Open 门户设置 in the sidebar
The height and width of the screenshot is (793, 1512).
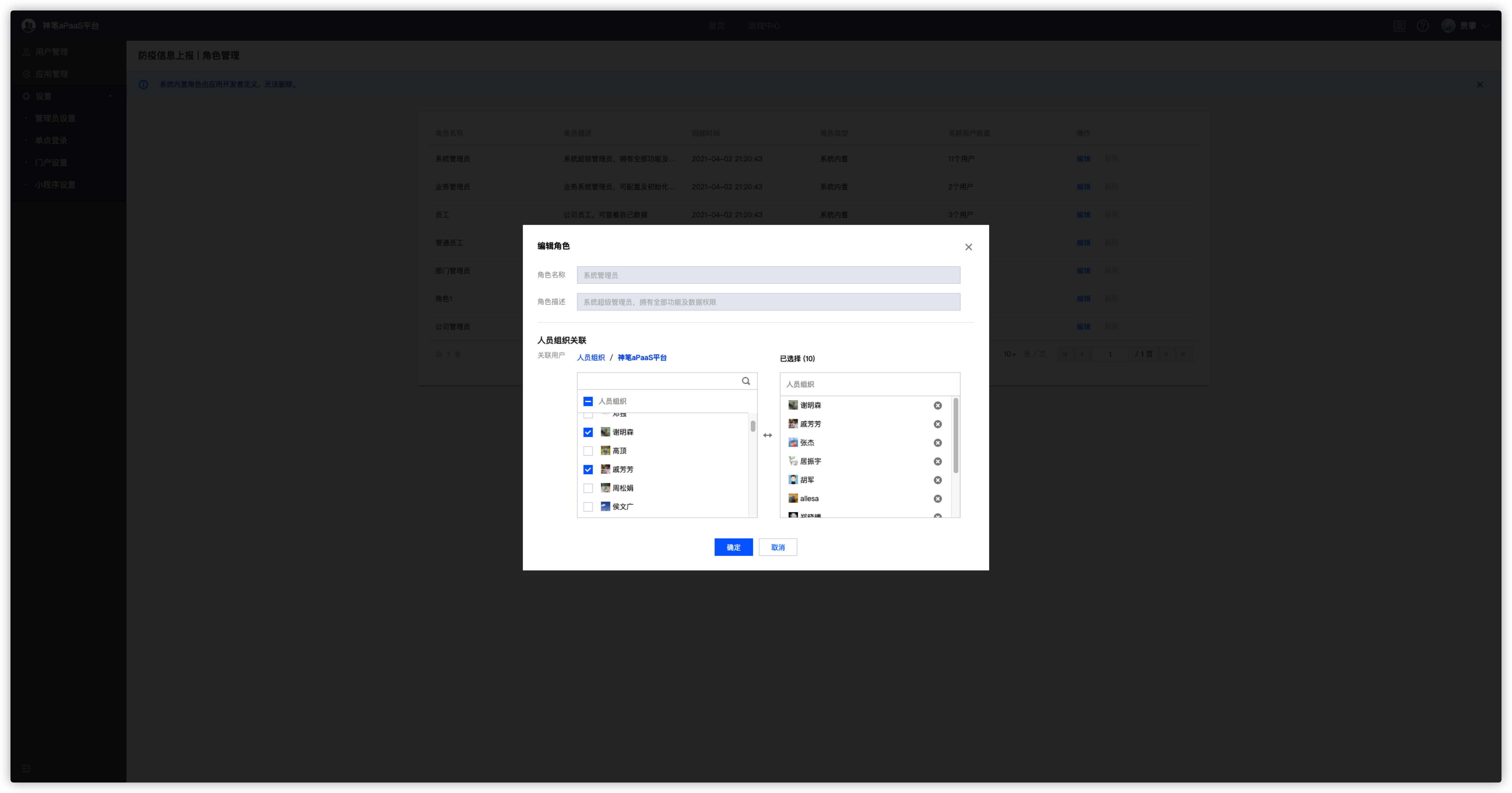coord(50,163)
